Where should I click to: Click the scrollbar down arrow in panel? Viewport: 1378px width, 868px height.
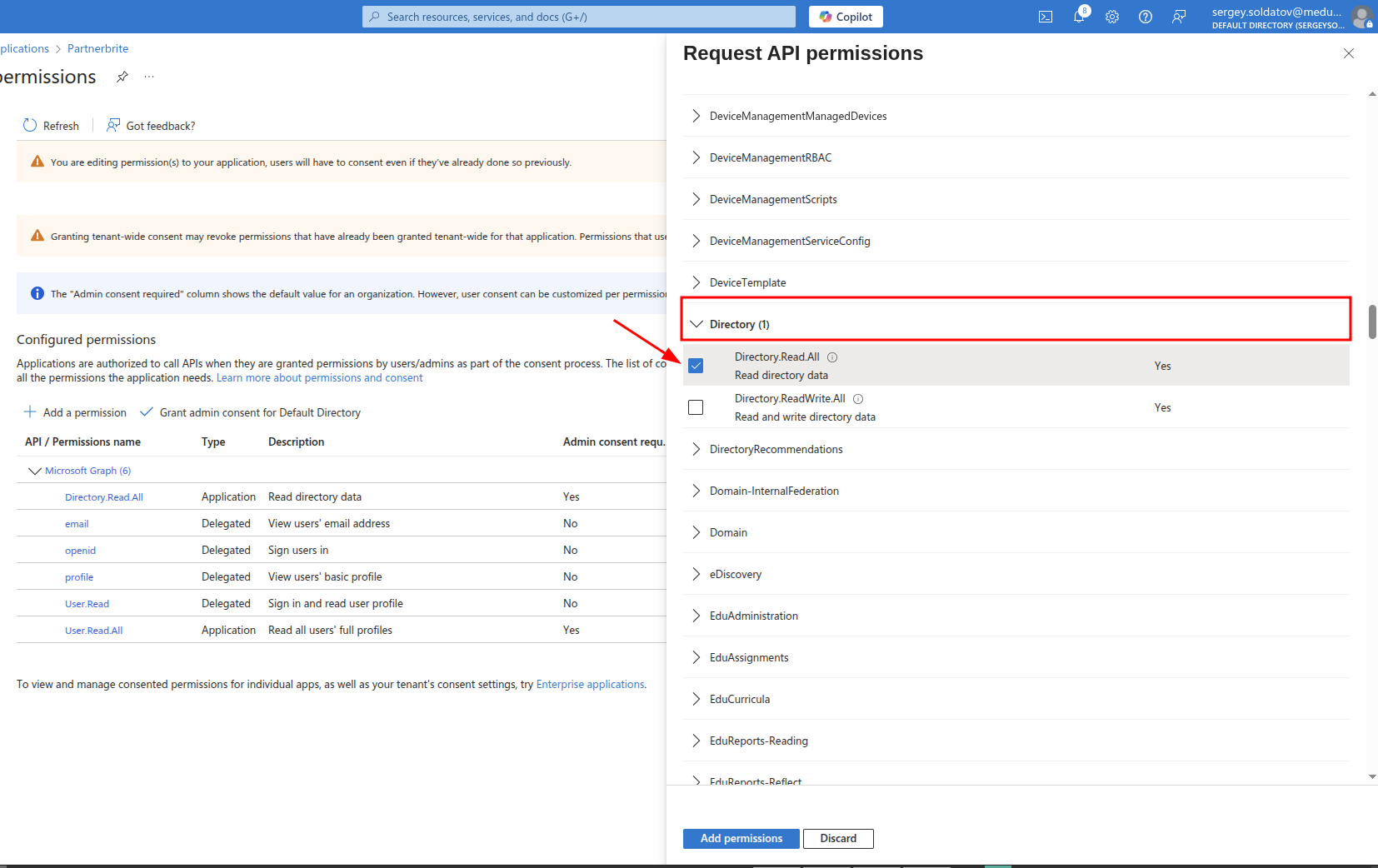coord(1372,776)
